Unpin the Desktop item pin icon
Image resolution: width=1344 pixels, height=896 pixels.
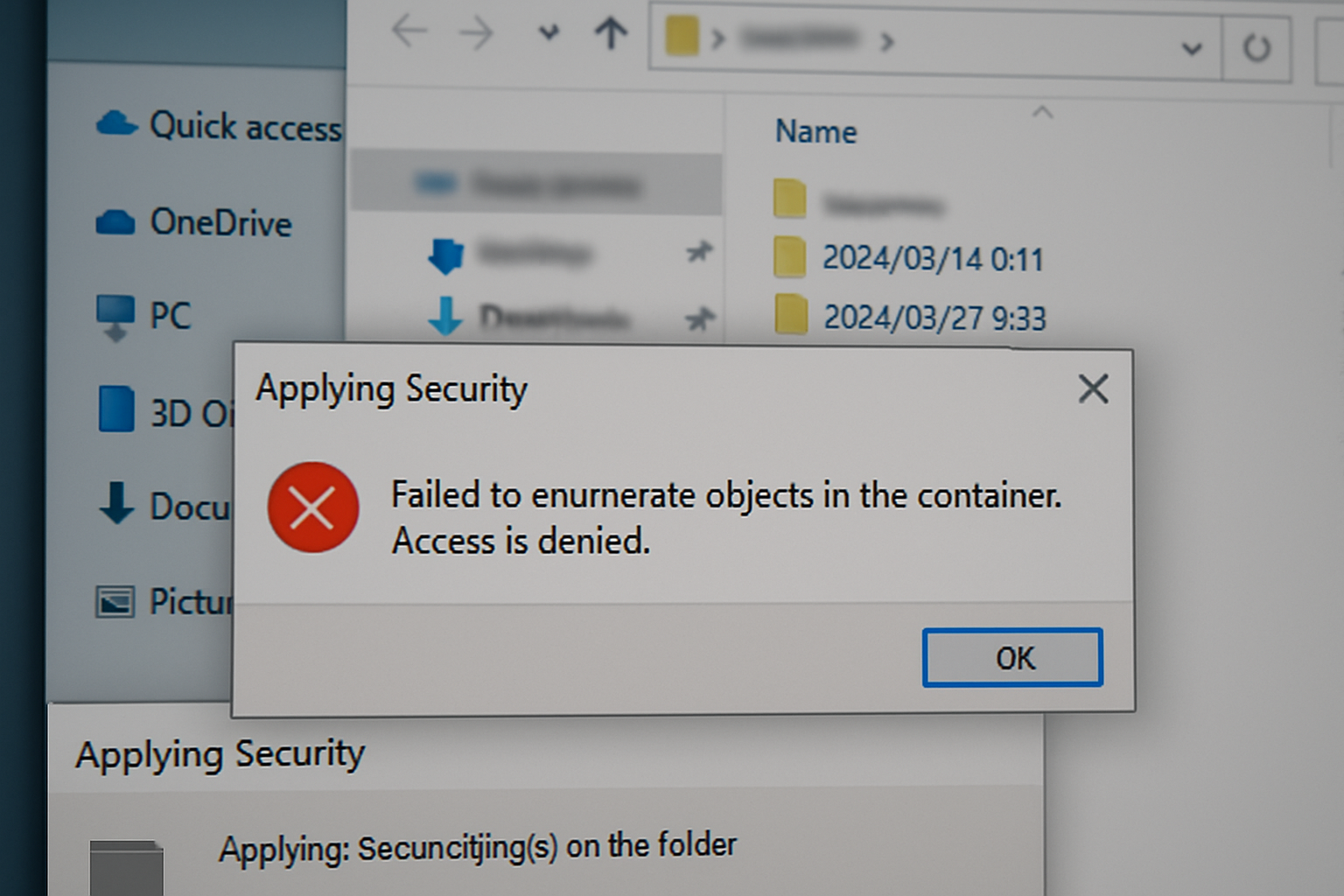pyautogui.click(x=699, y=253)
